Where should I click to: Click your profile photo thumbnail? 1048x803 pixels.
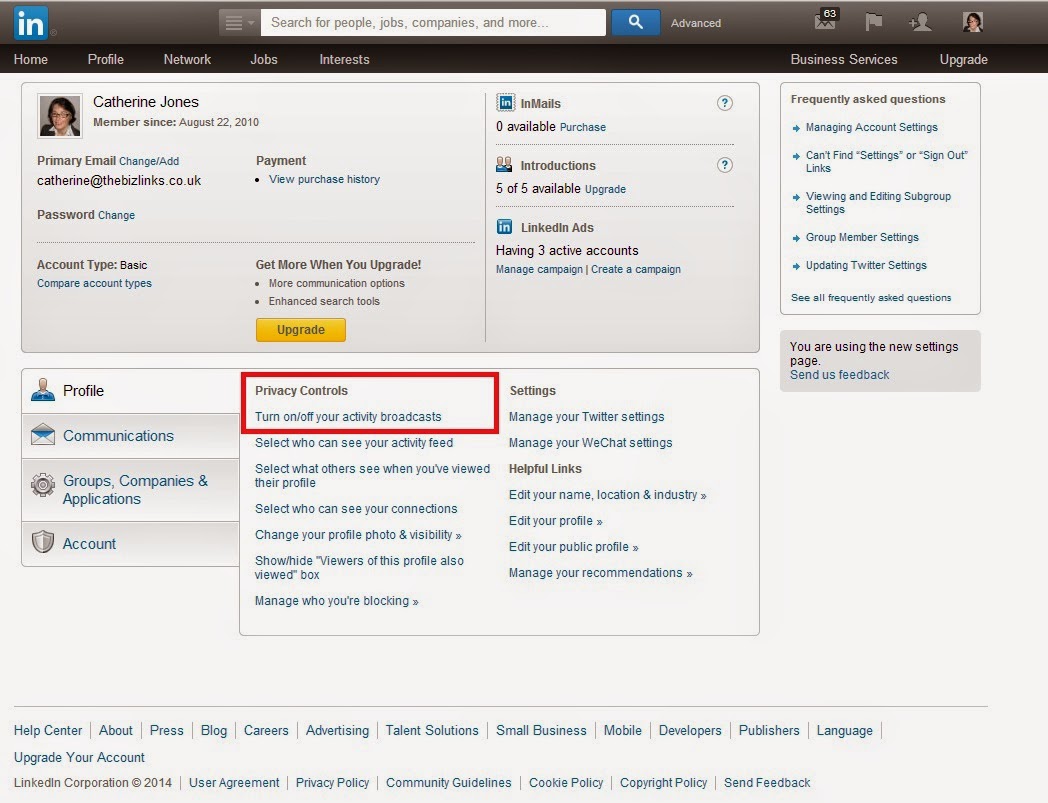[972, 22]
